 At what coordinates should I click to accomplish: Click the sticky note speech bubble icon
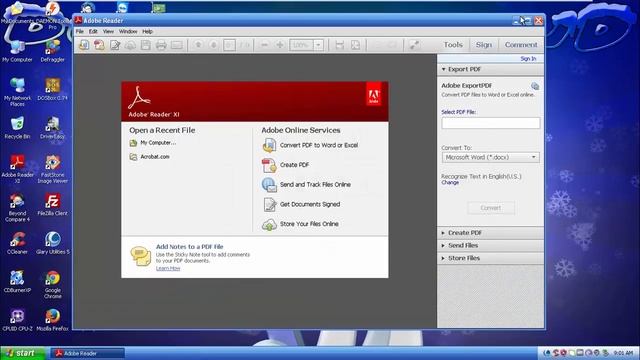pyautogui.click(x=140, y=256)
